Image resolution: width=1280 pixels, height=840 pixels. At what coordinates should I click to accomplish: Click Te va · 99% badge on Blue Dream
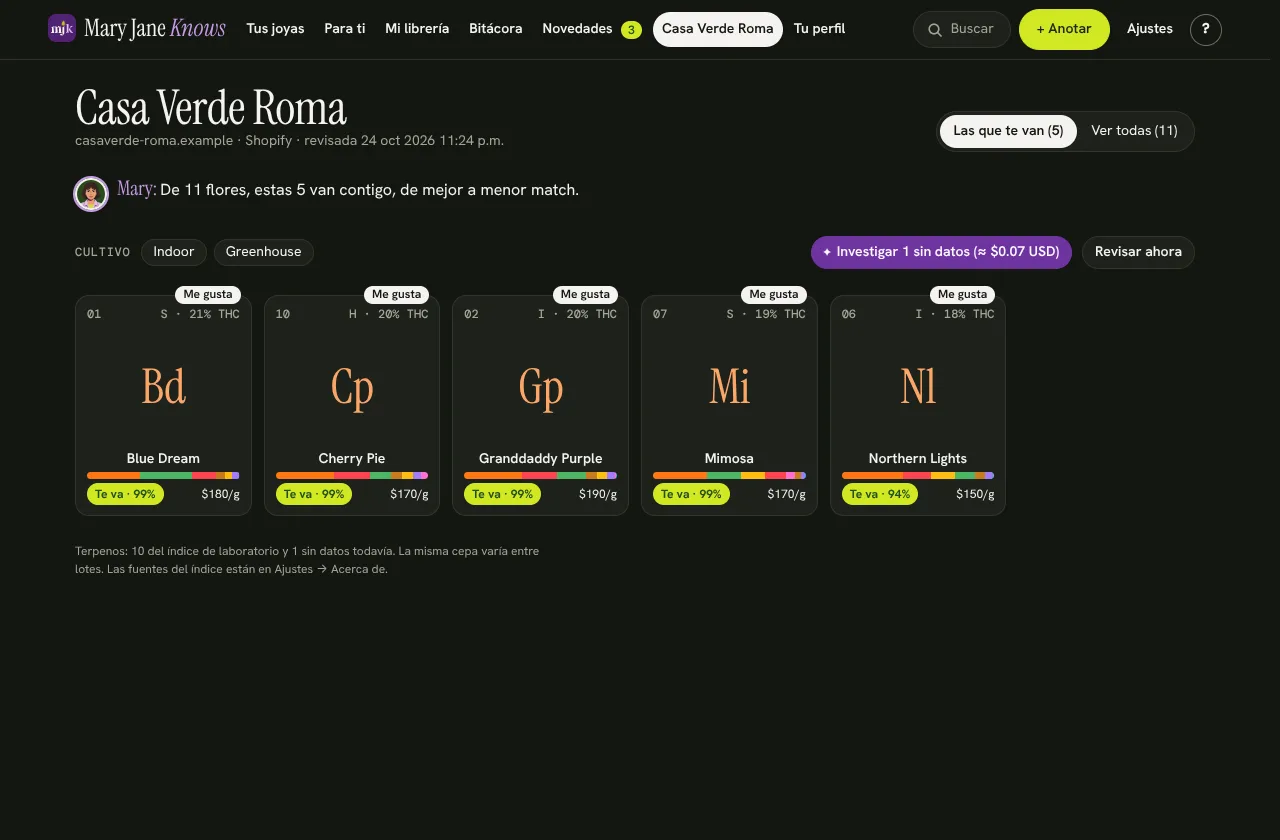coord(125,494)
